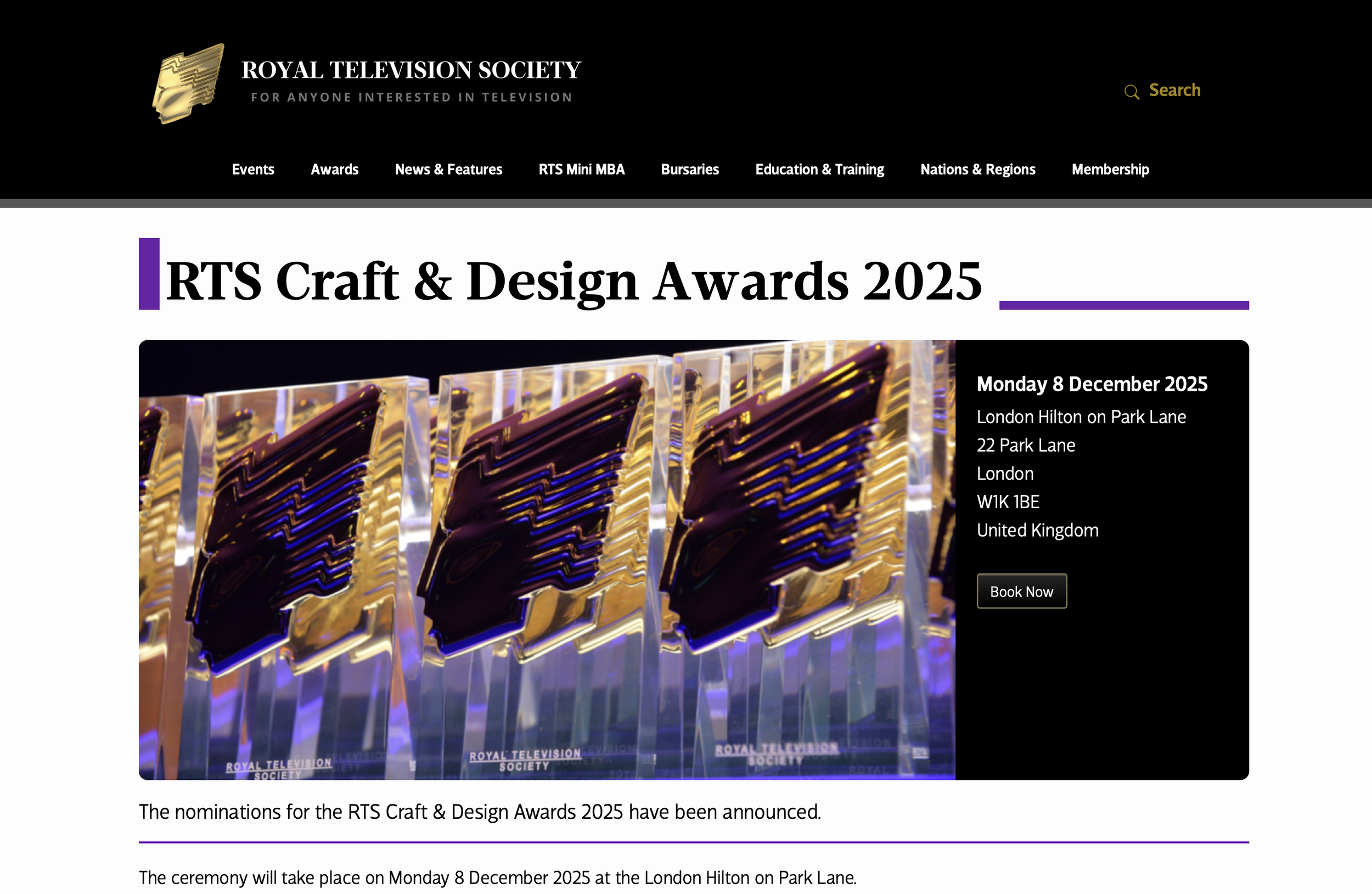Viewport: 1372px width, 894px height.
Task: Click the W1K 1BE postcode line
Action: tap(1008, 502)
